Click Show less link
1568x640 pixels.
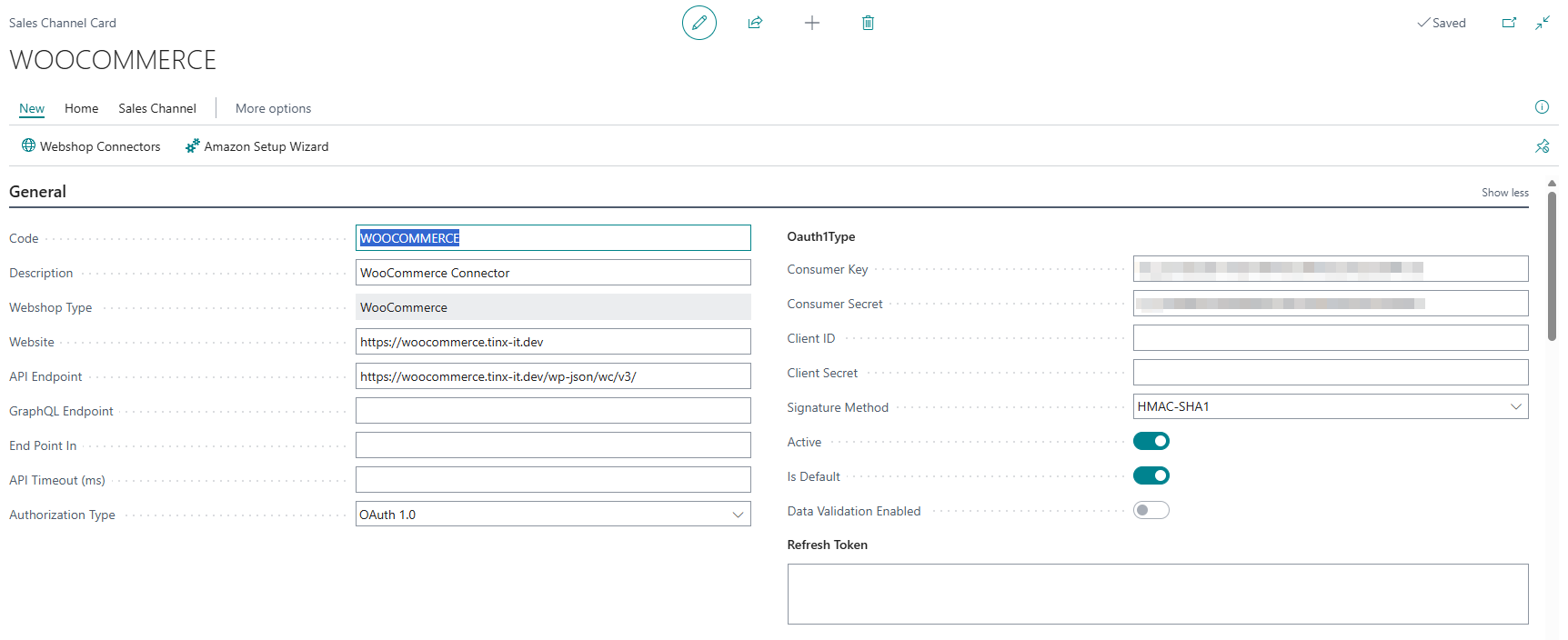[1504, 193]
